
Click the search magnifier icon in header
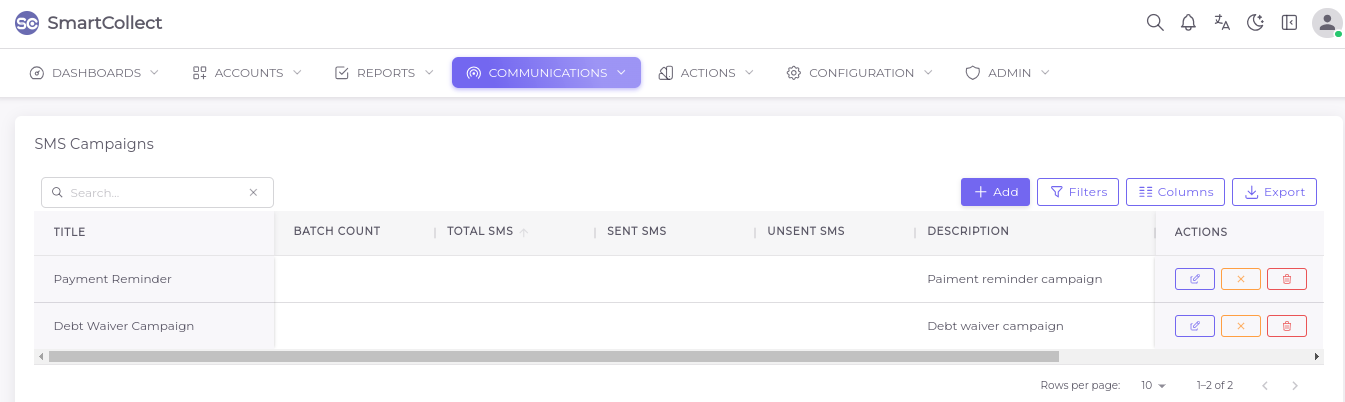(x=1155, y=22)
